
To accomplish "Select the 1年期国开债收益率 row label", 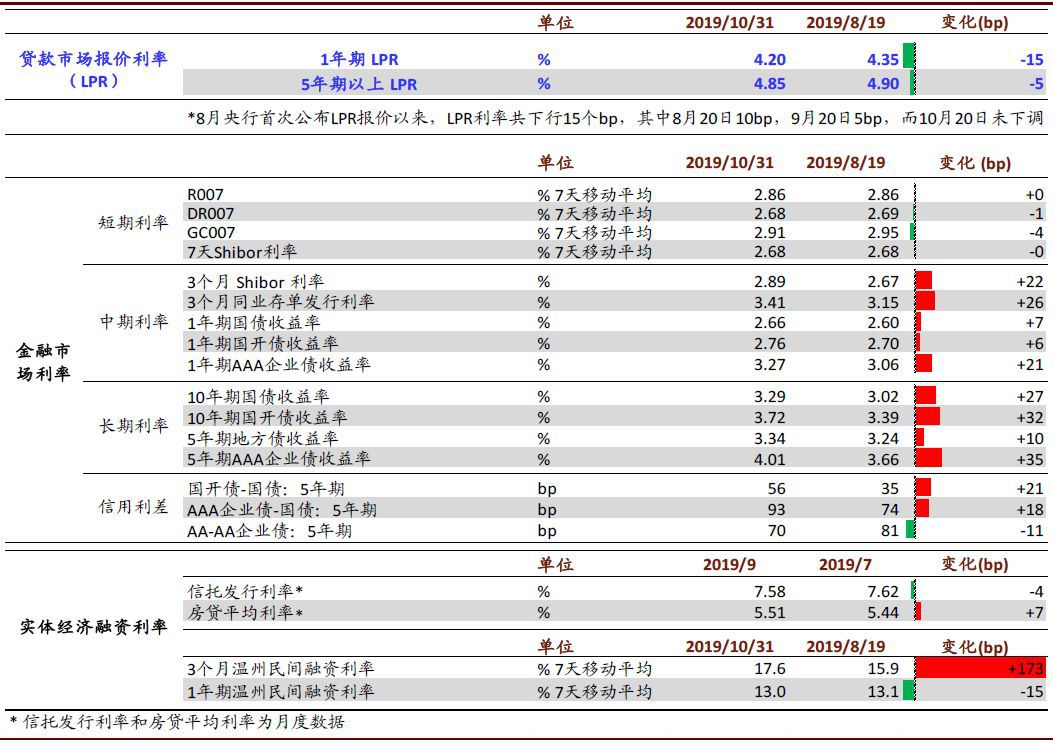I will pyautogui.click(x=262, y=343).
